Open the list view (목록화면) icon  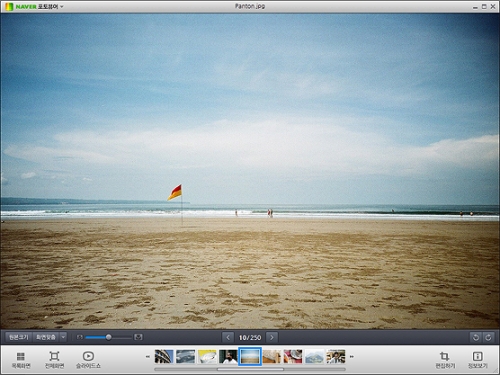[21, 359]
